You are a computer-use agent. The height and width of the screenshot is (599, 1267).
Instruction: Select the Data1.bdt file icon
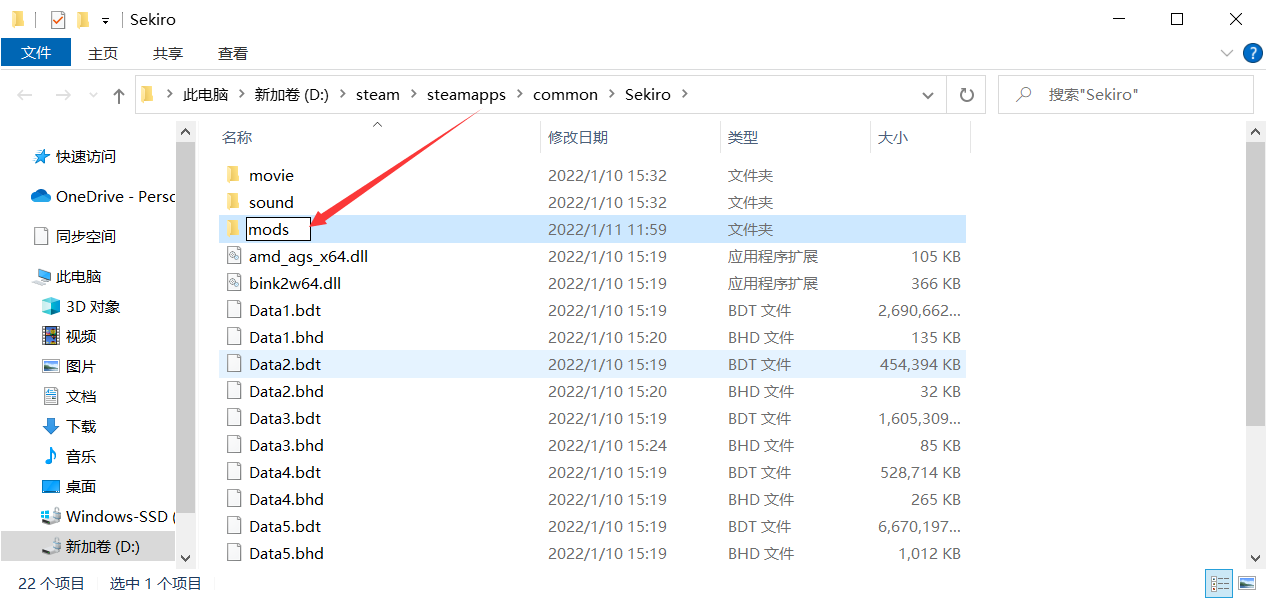point(234,310)
